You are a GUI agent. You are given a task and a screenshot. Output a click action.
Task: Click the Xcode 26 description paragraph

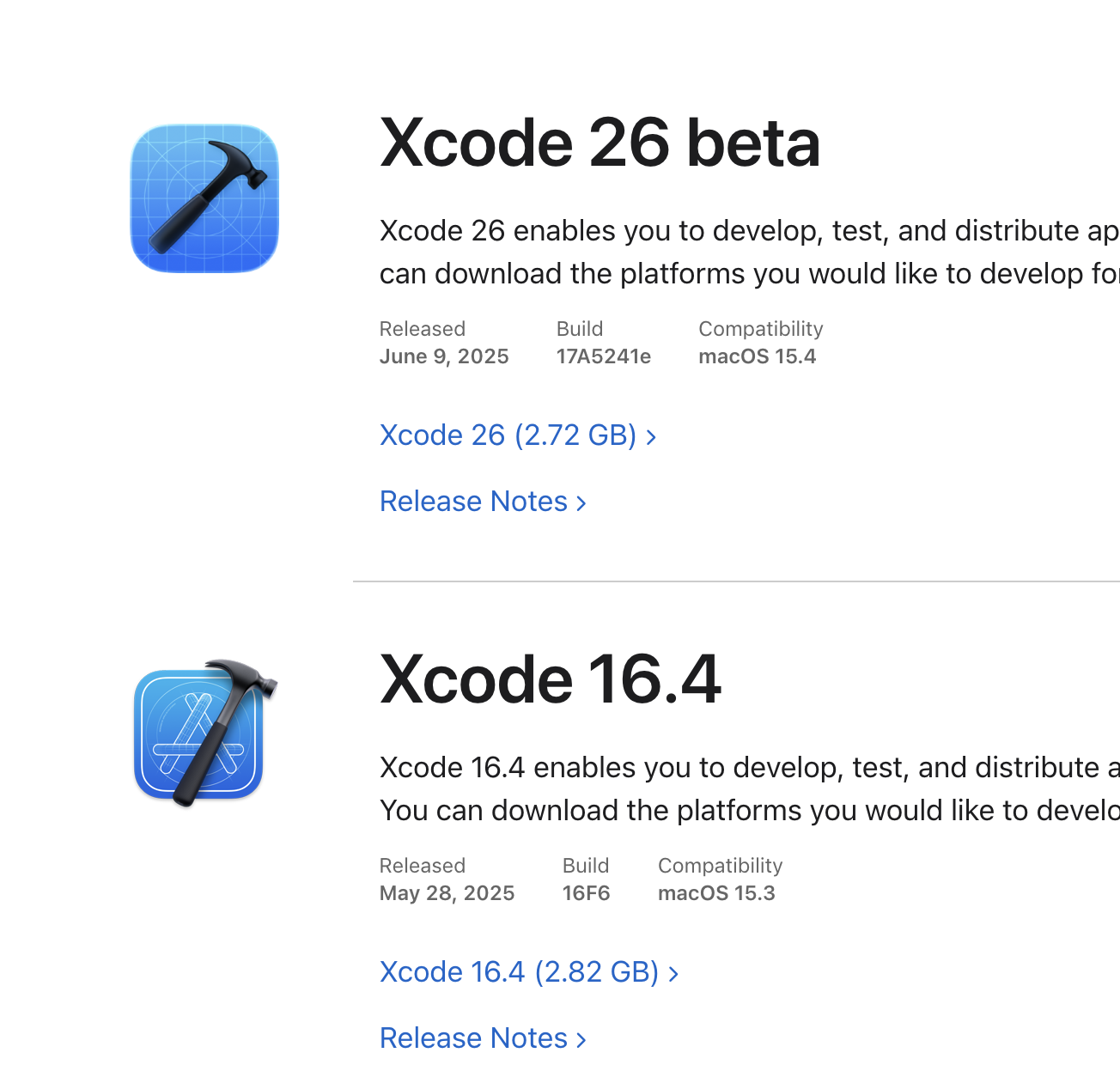pyautogui.click(x=750, y=253)
